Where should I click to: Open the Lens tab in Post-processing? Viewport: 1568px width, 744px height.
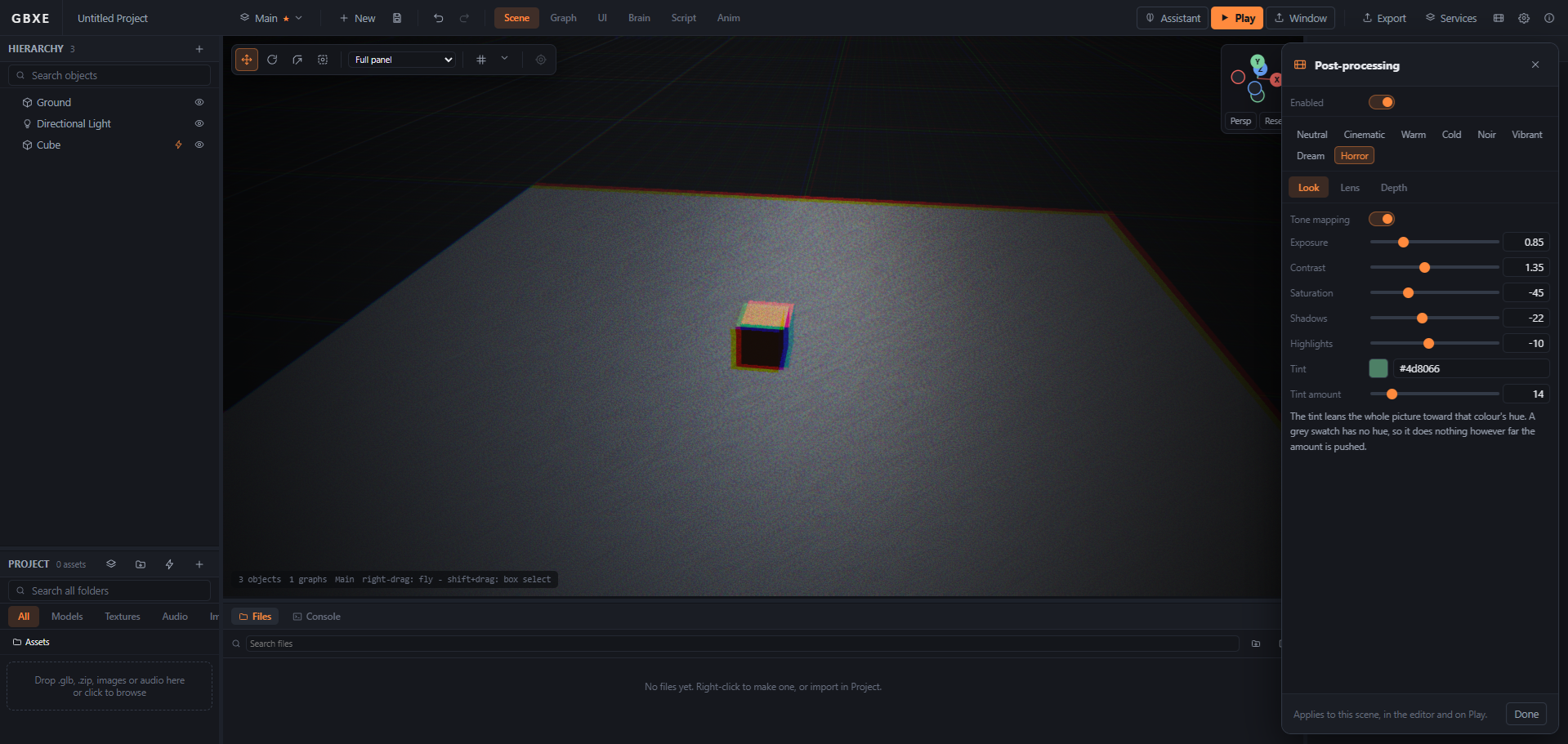[x=1350, y=188]
